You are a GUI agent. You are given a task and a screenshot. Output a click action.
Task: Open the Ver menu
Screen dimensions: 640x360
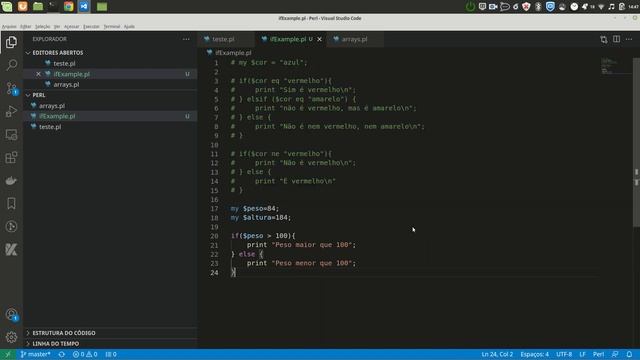click(57, 27)
